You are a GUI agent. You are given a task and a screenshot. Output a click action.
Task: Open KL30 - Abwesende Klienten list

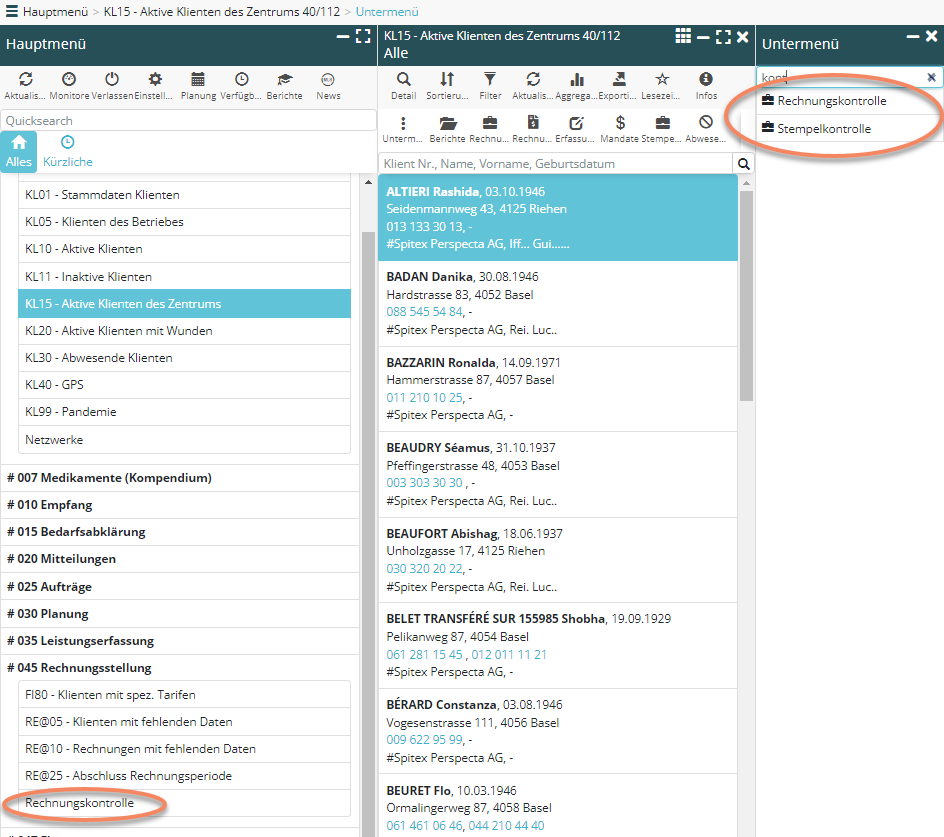click(x=98, y=358)
